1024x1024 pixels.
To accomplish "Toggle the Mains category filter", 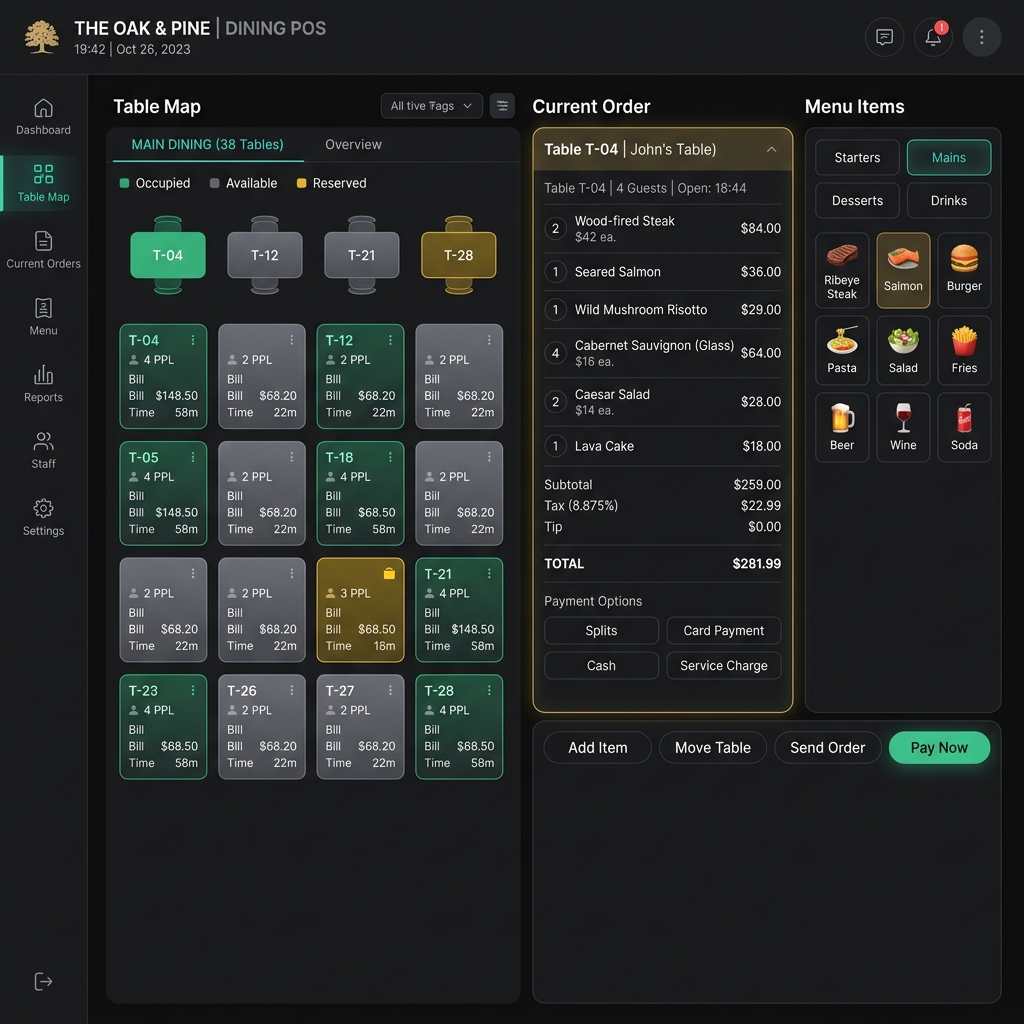I will (x=948, y=157).
